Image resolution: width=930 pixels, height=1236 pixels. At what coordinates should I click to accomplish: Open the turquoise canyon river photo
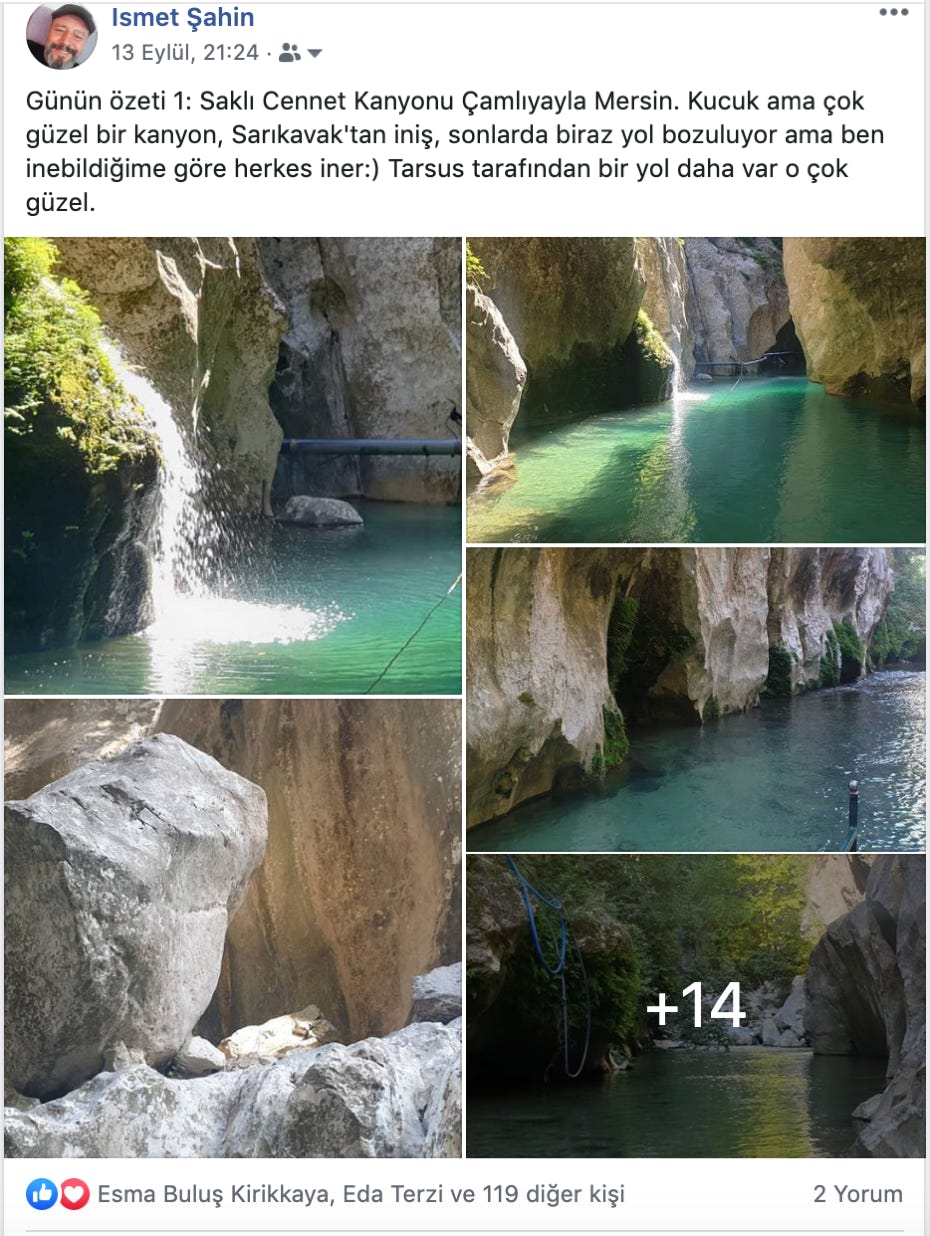696,390
